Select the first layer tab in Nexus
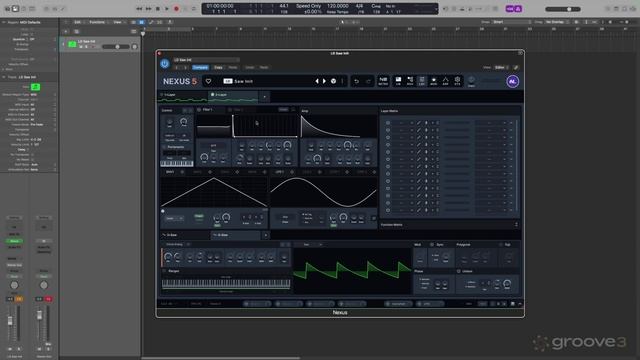The width and height of the screenshot is (640, 360). tap(183, 96)
